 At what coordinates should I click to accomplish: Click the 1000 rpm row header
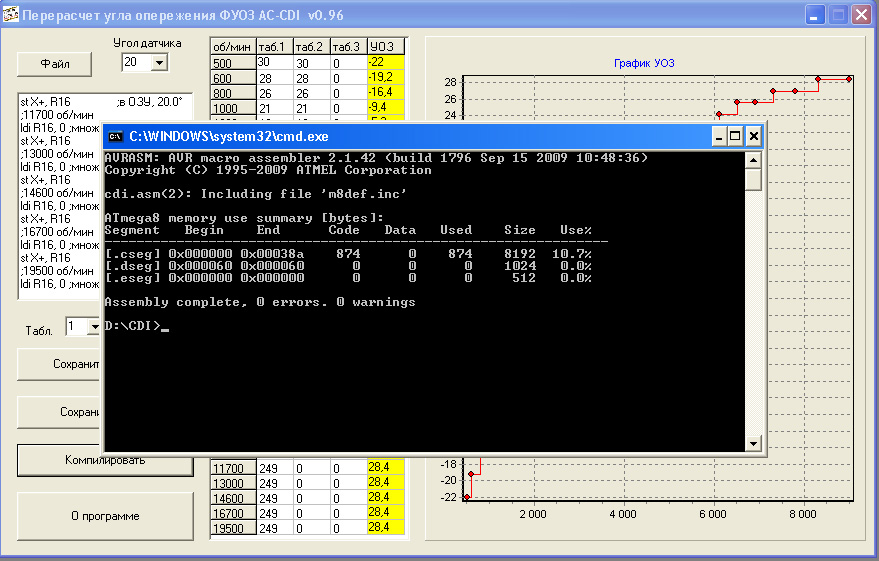pyautogui.click(x=233, y=108)
